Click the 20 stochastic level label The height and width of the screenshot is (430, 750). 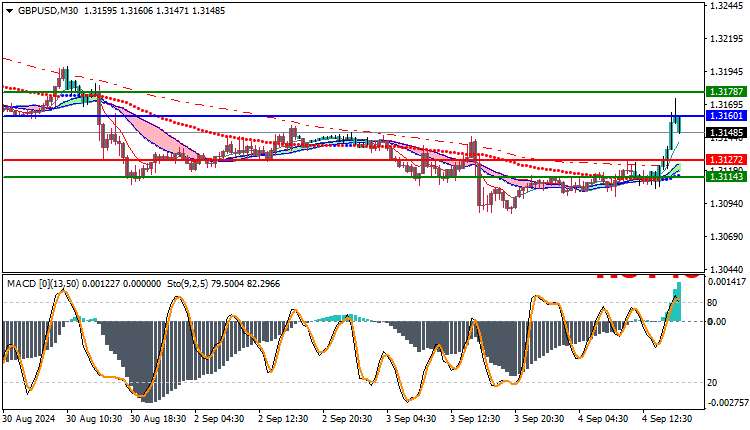click(712, 383)
